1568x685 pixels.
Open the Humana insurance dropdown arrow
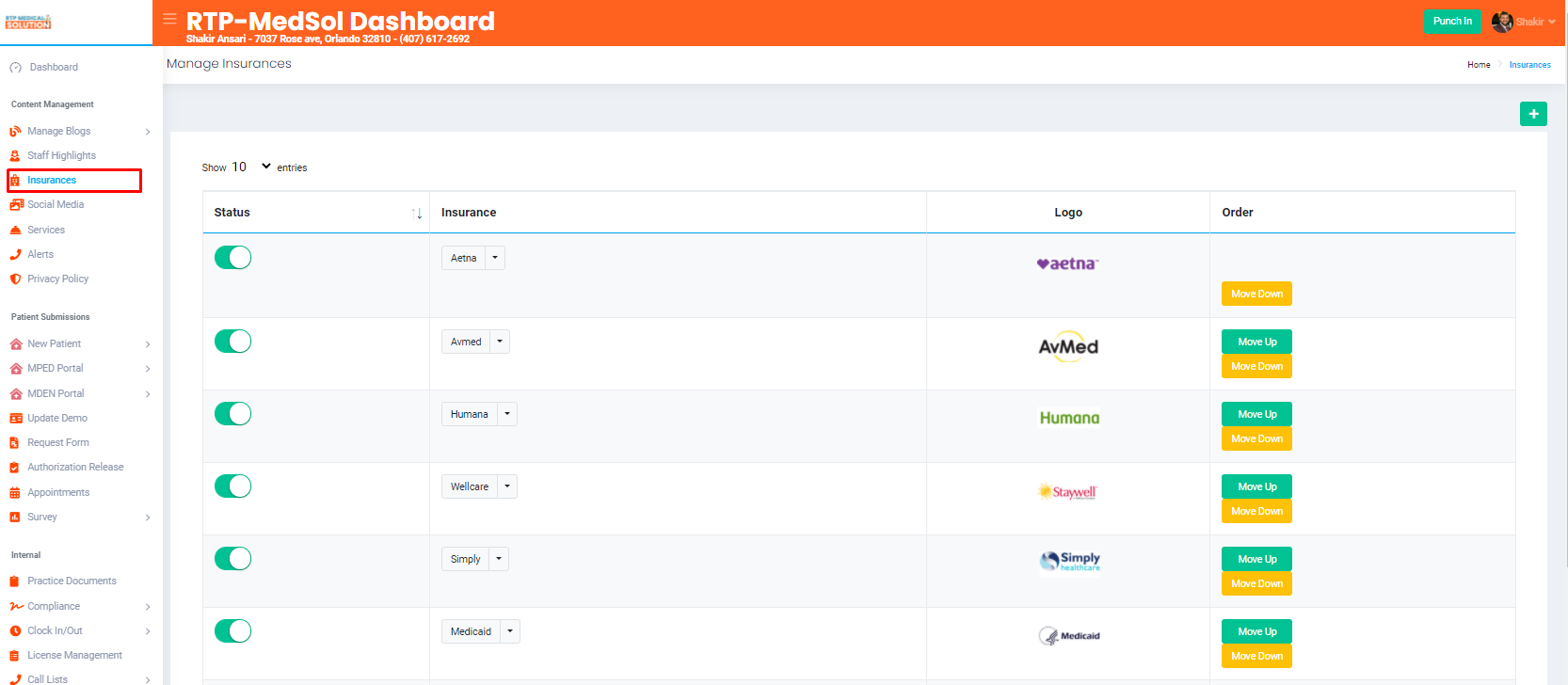(507, 414)
